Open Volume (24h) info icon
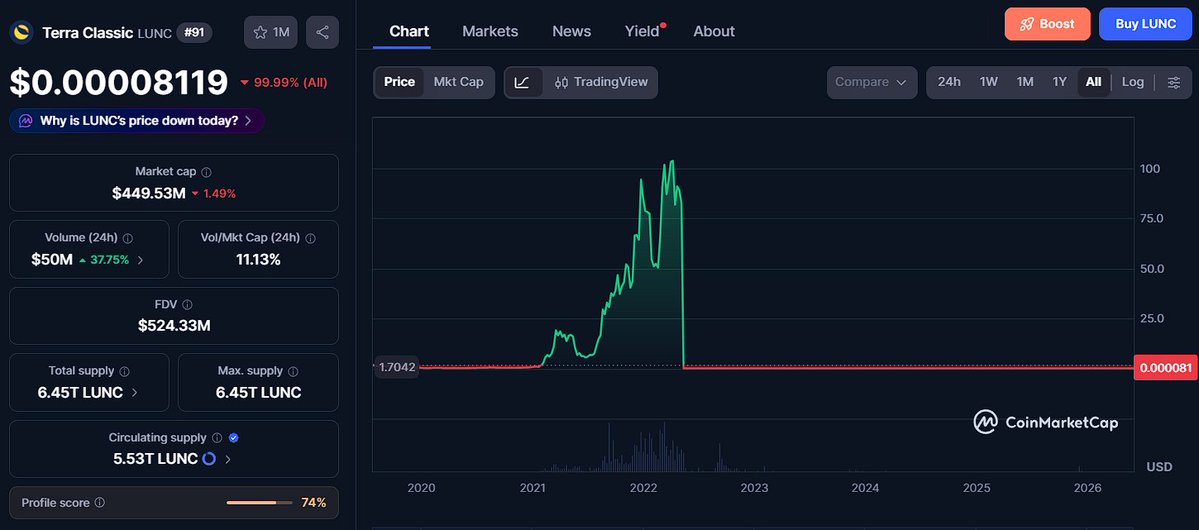 (x=128, y=239)
